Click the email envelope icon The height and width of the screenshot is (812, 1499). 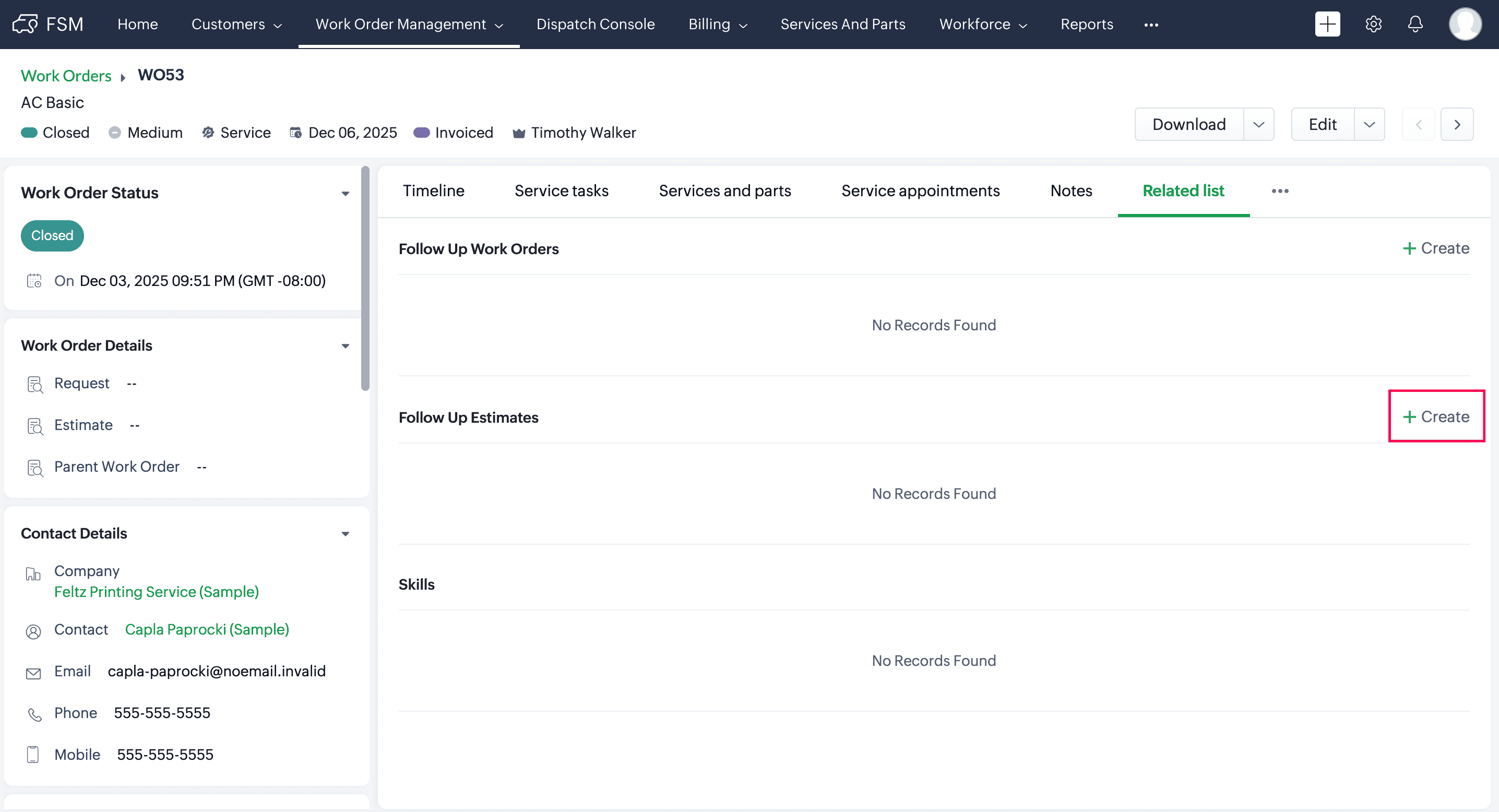(34, 673)
